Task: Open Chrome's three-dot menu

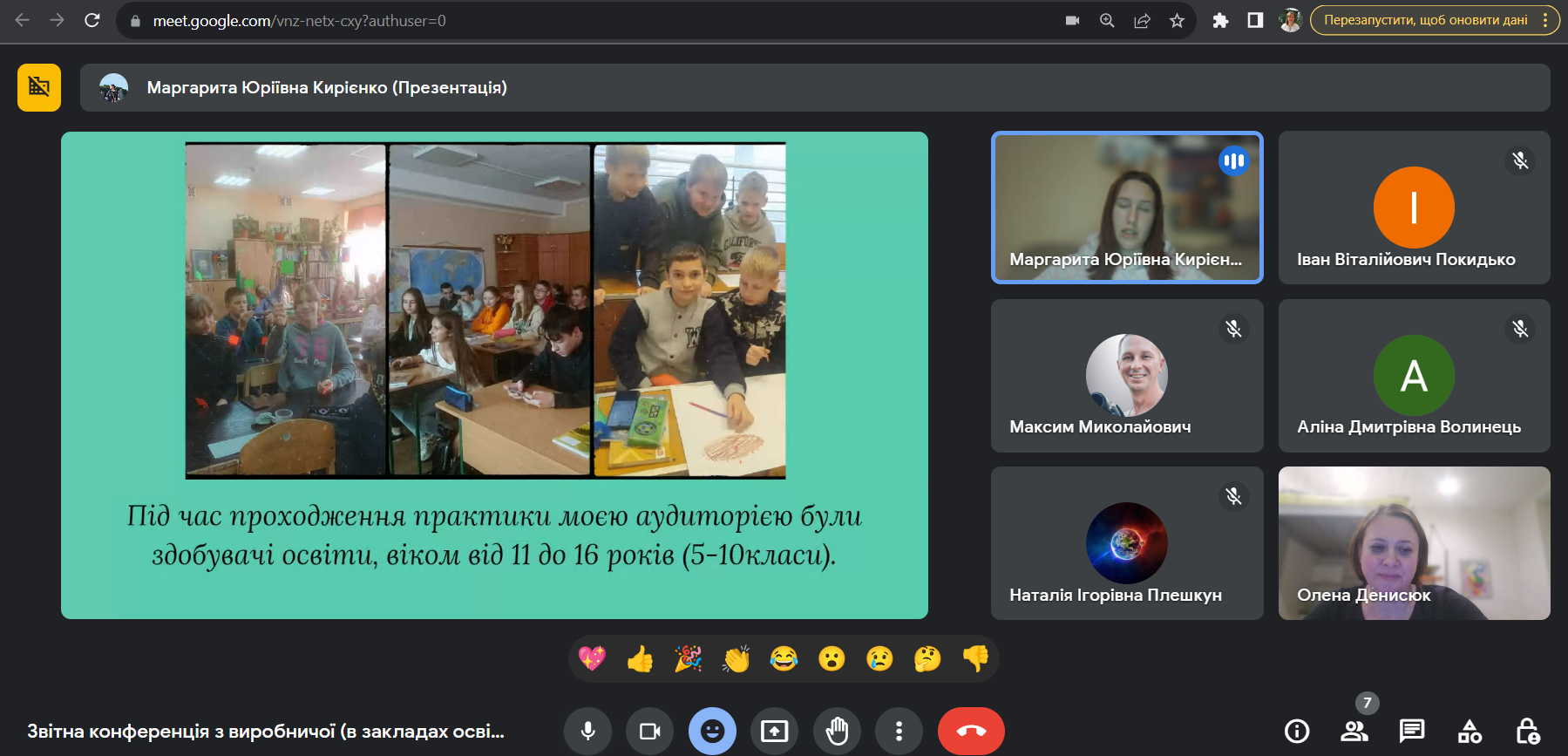Action: click(x=1545, y=20)
